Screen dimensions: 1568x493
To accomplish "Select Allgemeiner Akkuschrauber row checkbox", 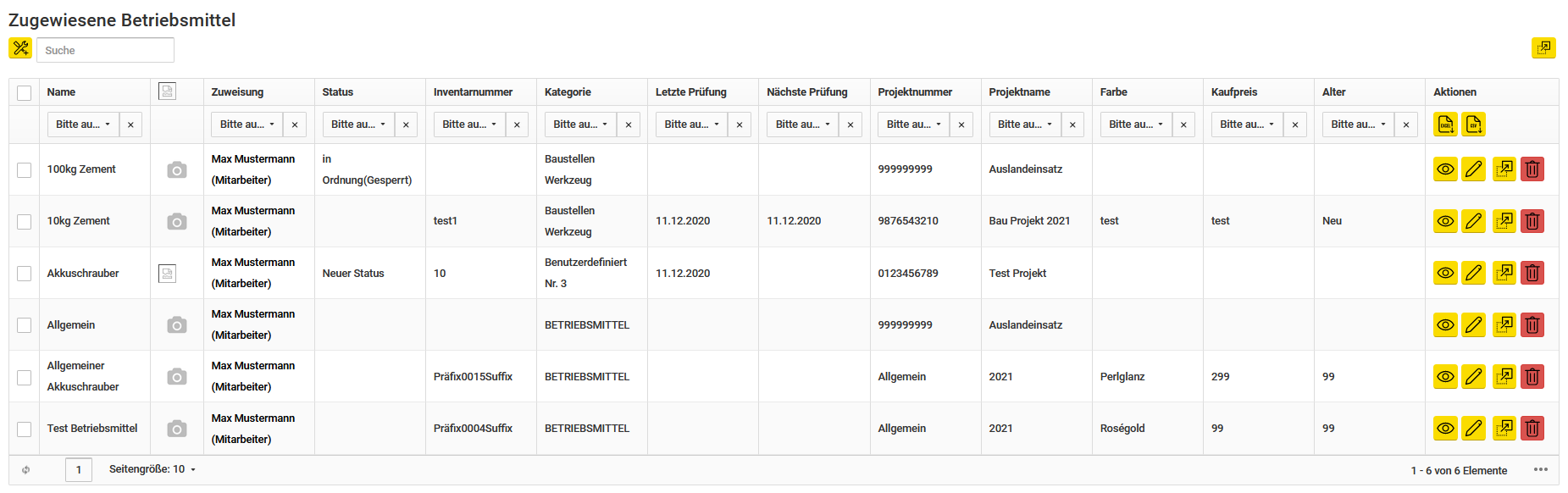I will click(24, 376).
